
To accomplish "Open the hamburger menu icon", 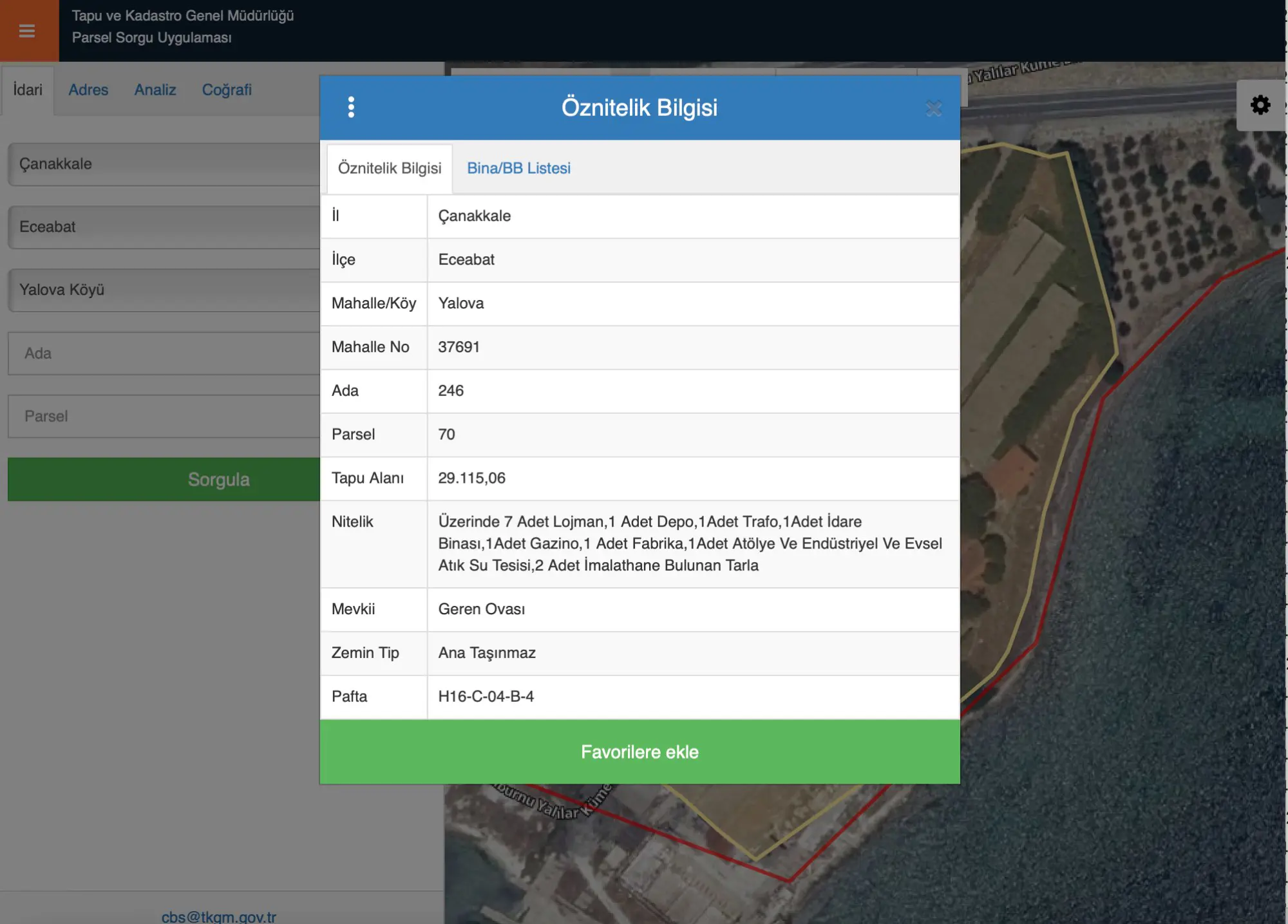I will coord(27,31).
